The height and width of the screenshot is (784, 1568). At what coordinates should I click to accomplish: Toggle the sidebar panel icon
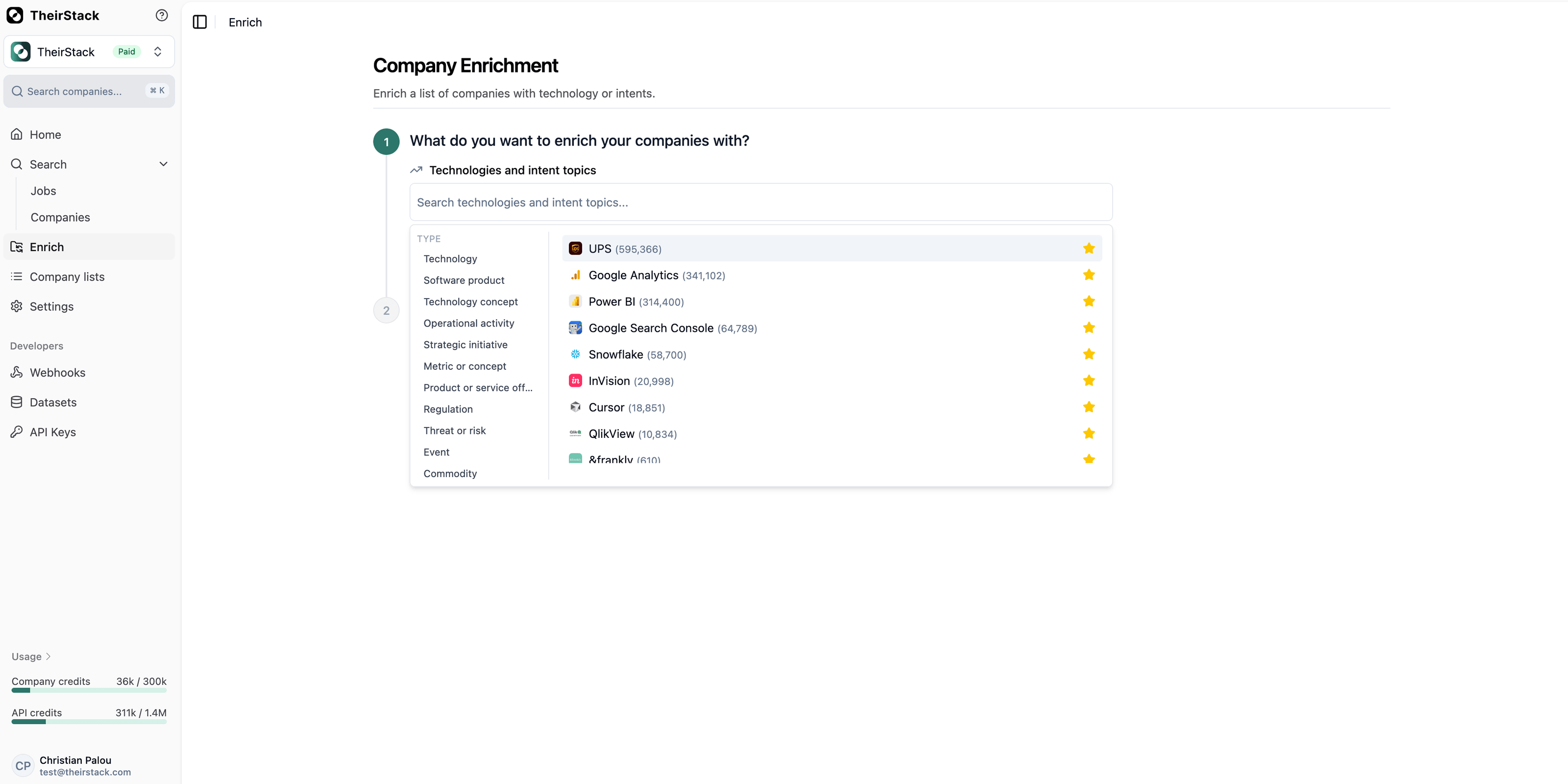199,22
